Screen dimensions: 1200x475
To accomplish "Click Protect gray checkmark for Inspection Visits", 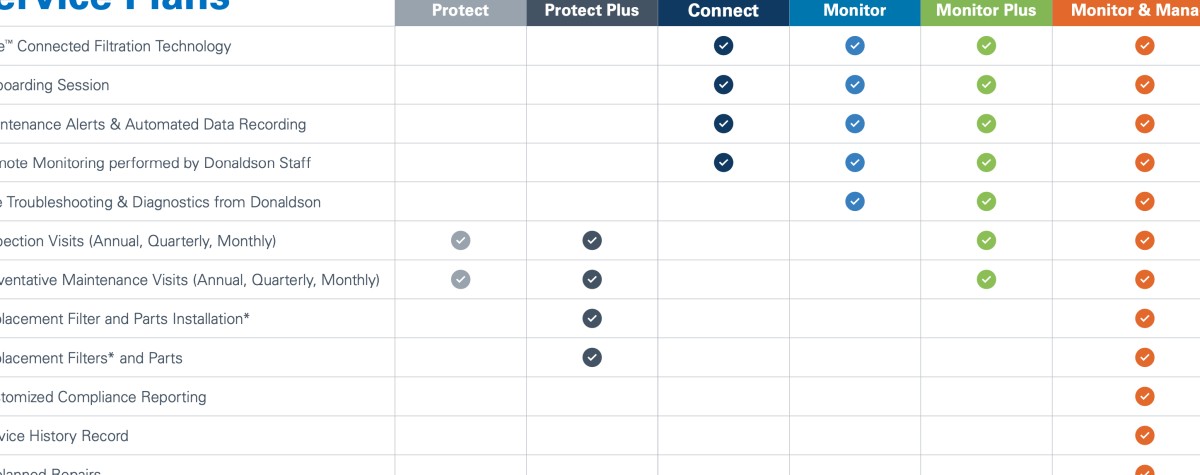I will pyautogui.click(x=460, y=241).
